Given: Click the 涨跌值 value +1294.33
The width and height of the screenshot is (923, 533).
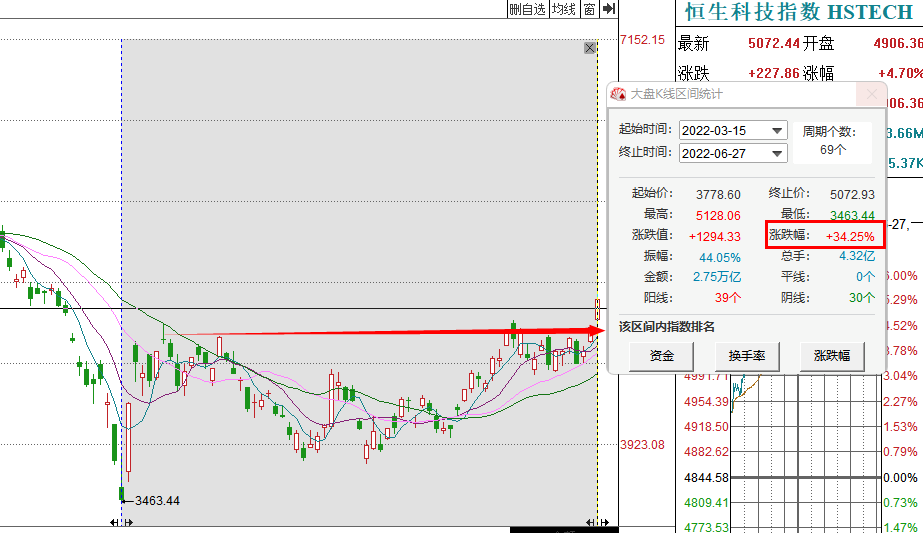Looking at the screenshot, I should 715,237.
